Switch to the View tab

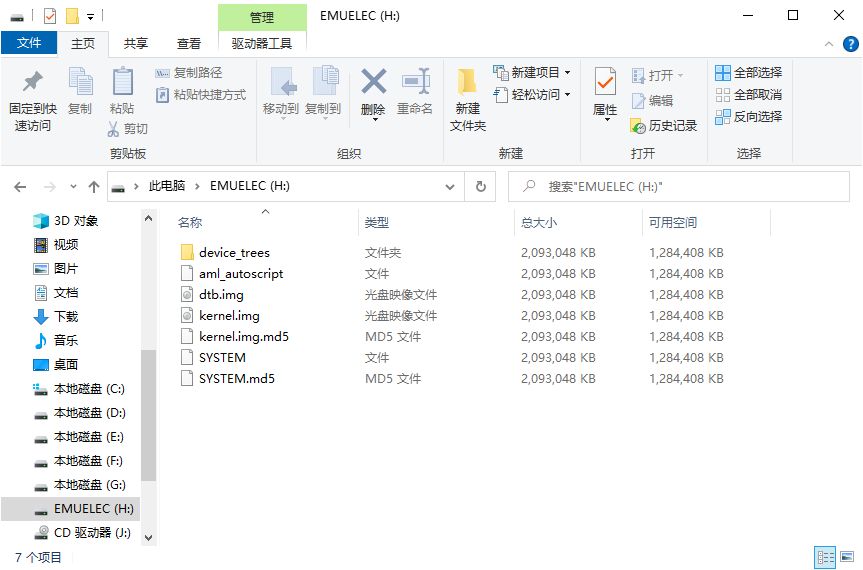click(x=189, y=43)
